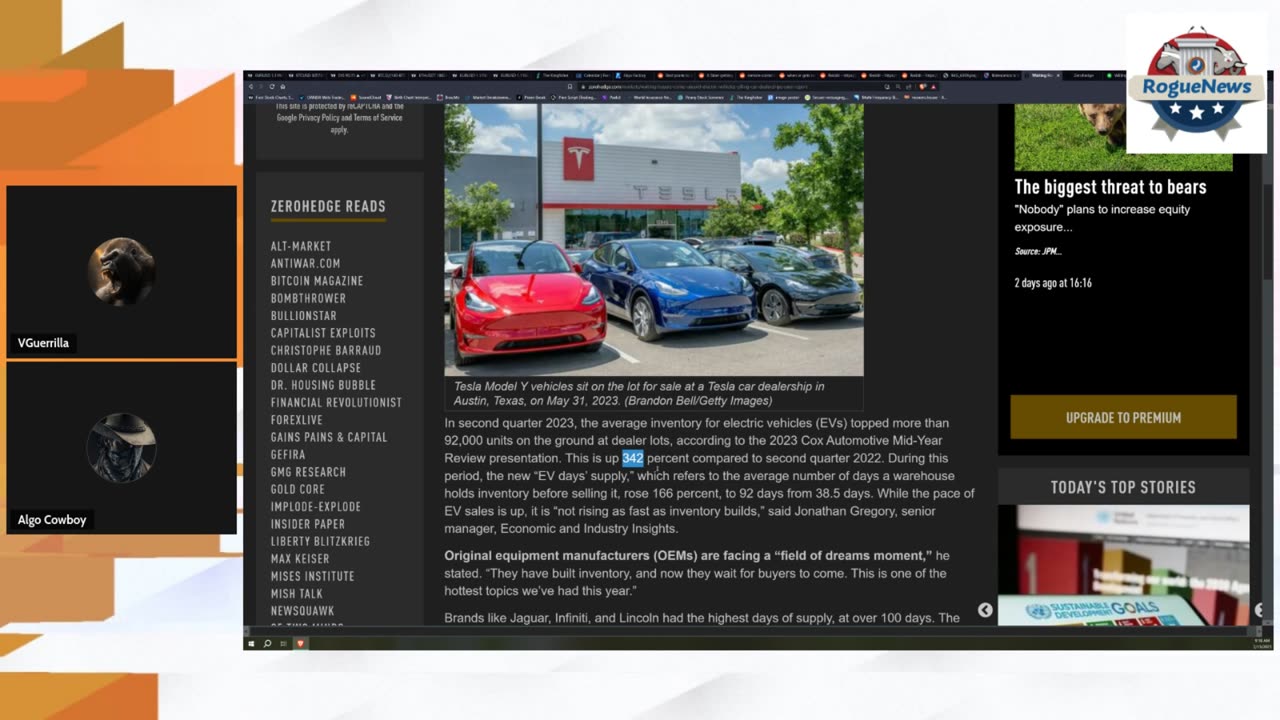The width and height of the screenshot is (1280, 720).
Task: Click the browser home icon
Action: pyautogui.click(x=282, y=87)
